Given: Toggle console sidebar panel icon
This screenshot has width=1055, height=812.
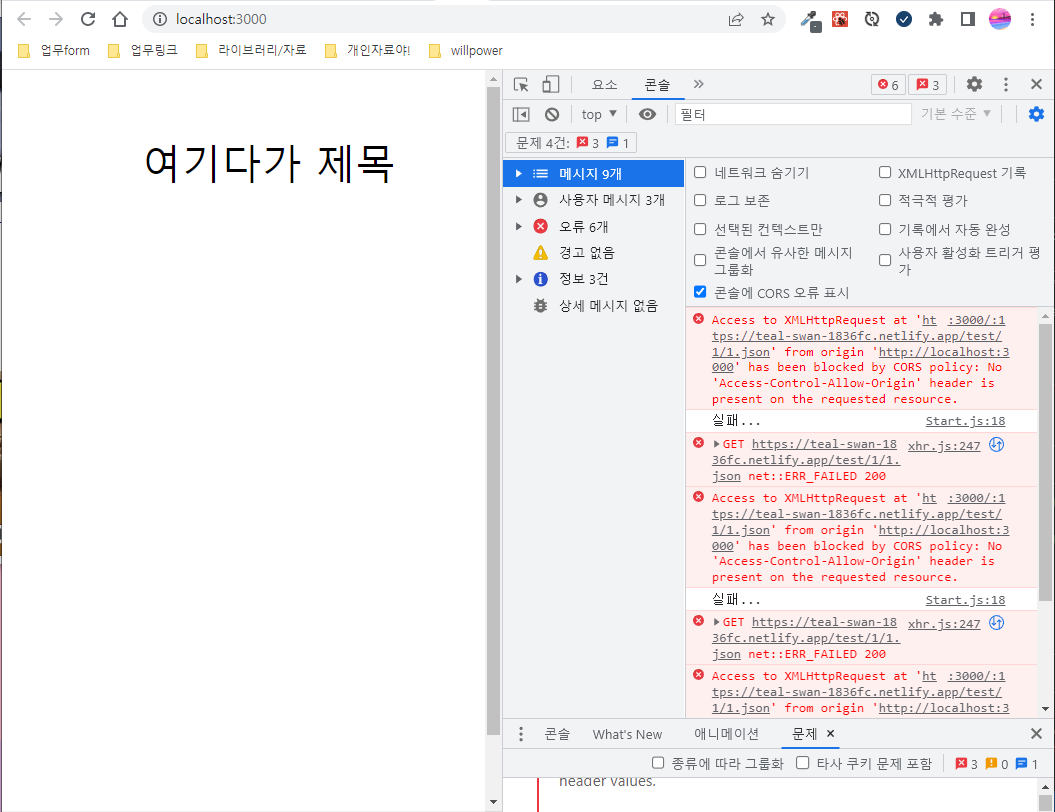Looking at the screenshot, I should tap(521, 114).
